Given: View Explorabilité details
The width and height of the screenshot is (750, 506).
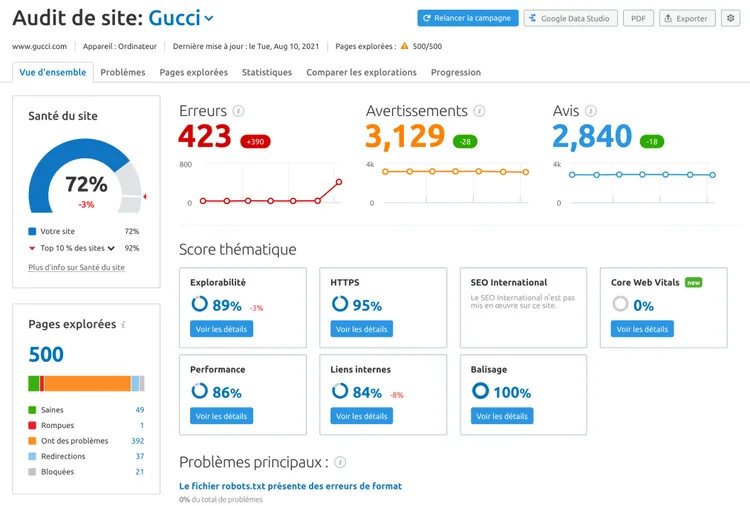Looking at the screenshot, I should click(x=221, y=329).
